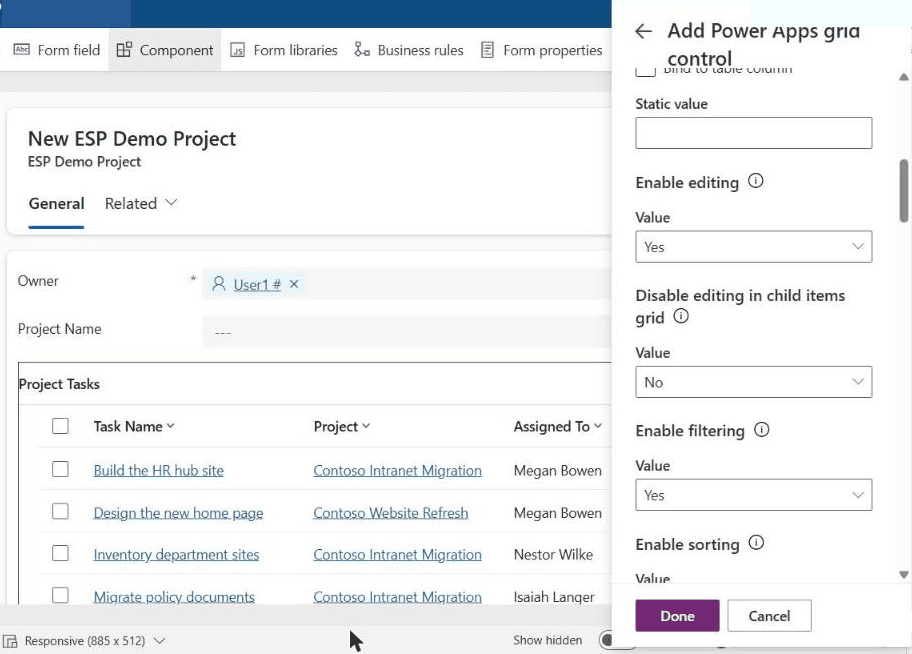Click the panel's scroll up arrow
The image size is (912, 654).
904,77
